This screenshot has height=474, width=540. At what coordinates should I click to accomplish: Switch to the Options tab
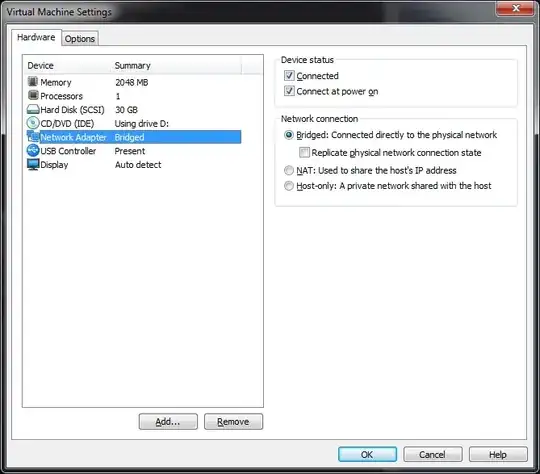point(80,39)
